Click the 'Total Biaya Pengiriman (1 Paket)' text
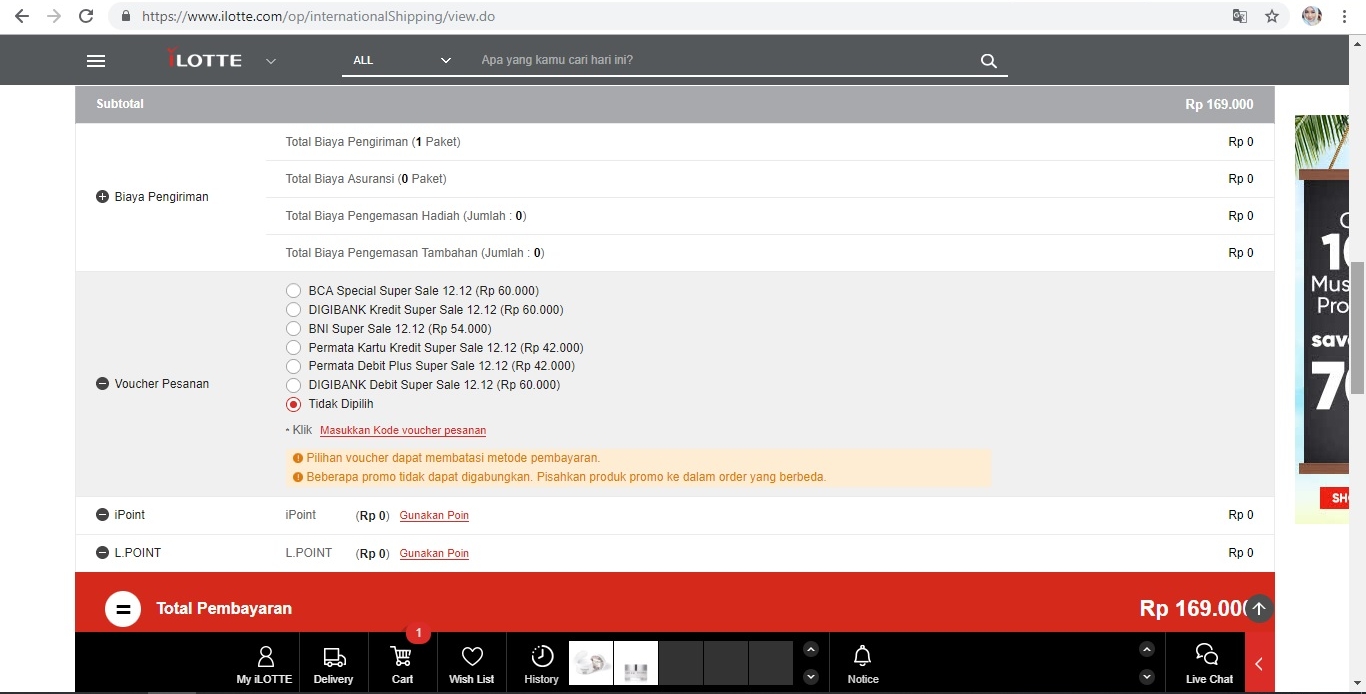The width and height of the screenshot is (1366, 694). click(373, 142)
